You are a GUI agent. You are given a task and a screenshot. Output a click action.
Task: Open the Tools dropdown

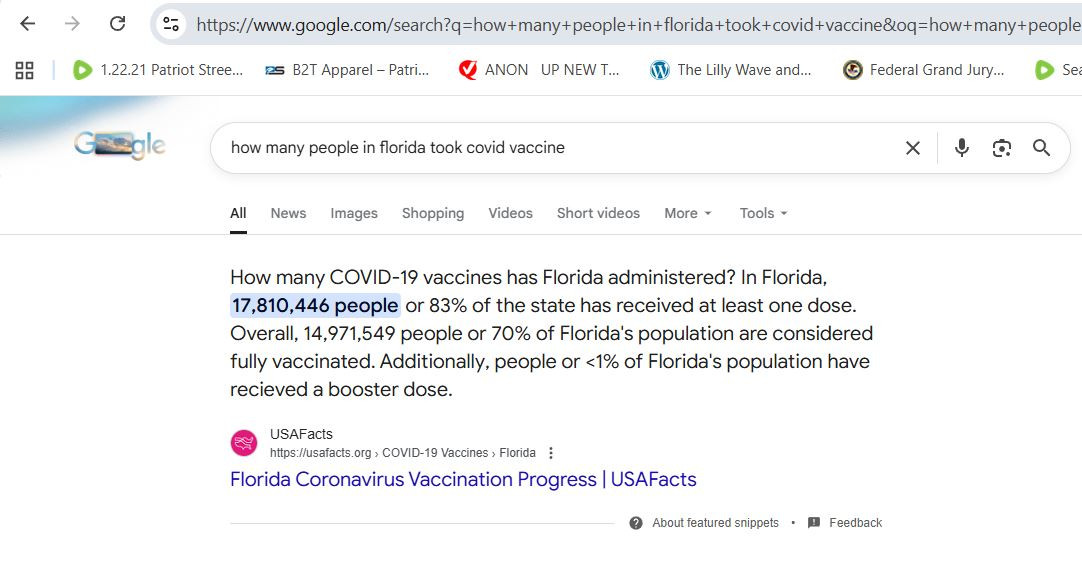pyautogui.click(x=763, y=213)
